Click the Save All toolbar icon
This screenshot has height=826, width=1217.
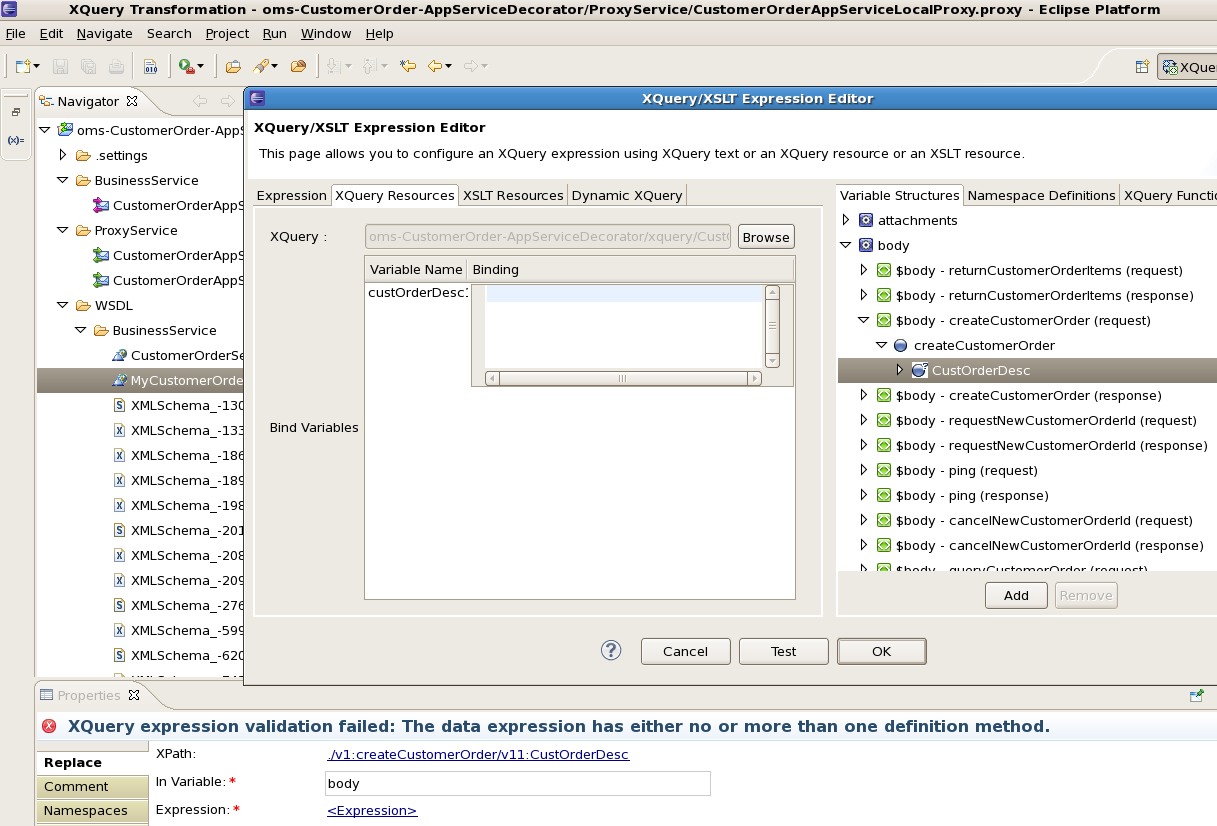(x=88, y=66)
